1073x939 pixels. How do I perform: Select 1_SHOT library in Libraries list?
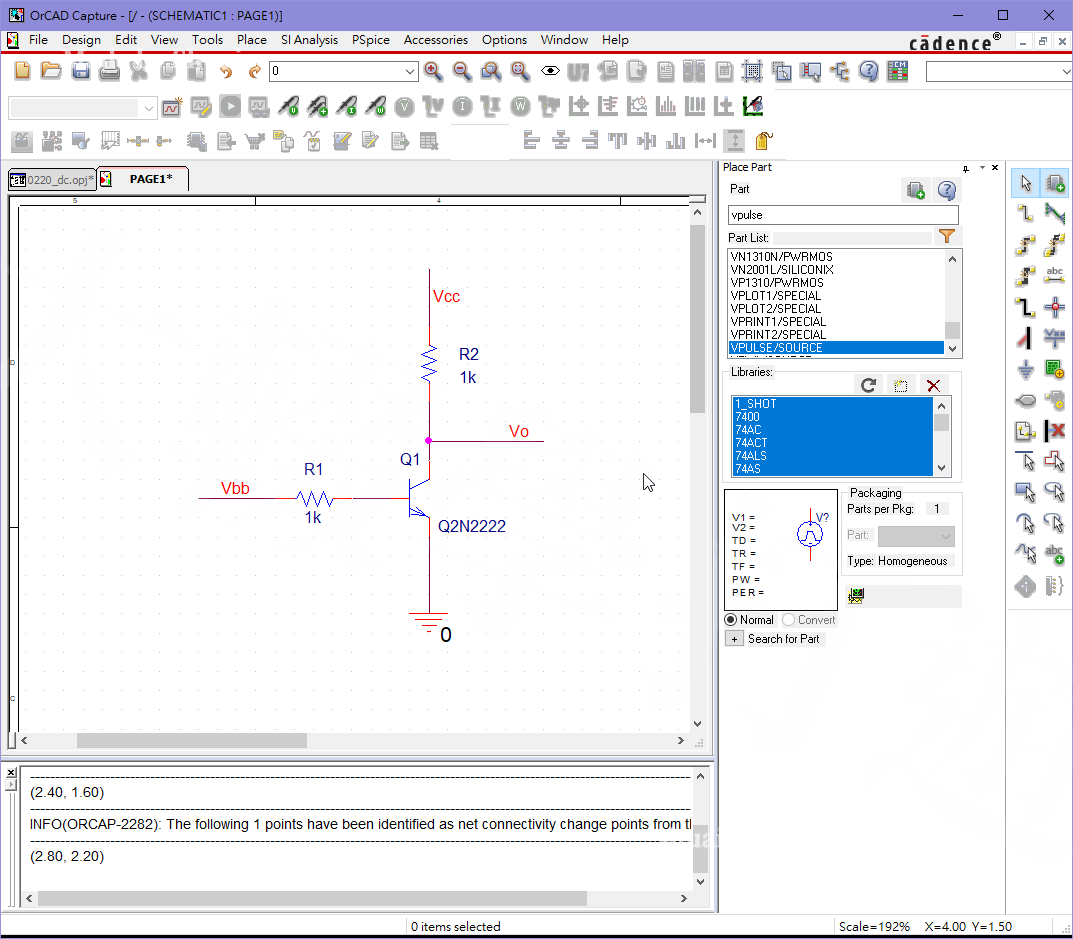[x=831, y=404]
